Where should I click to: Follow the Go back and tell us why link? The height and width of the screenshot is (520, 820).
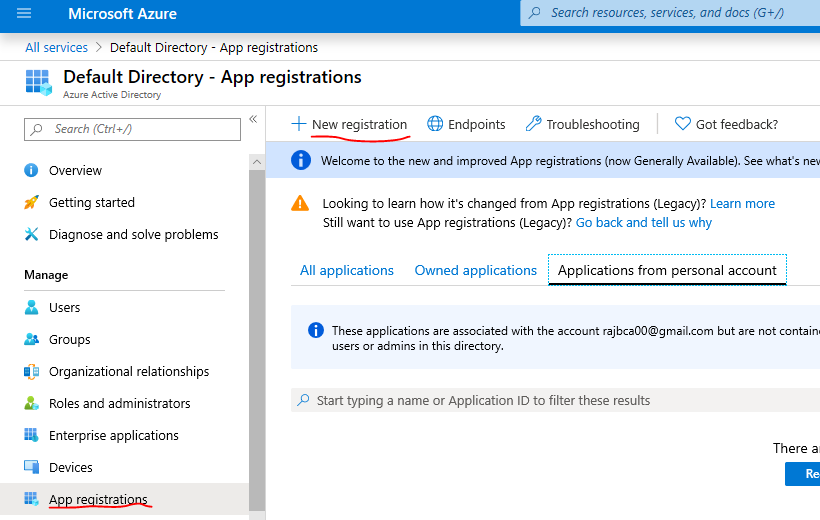(644, 223)
